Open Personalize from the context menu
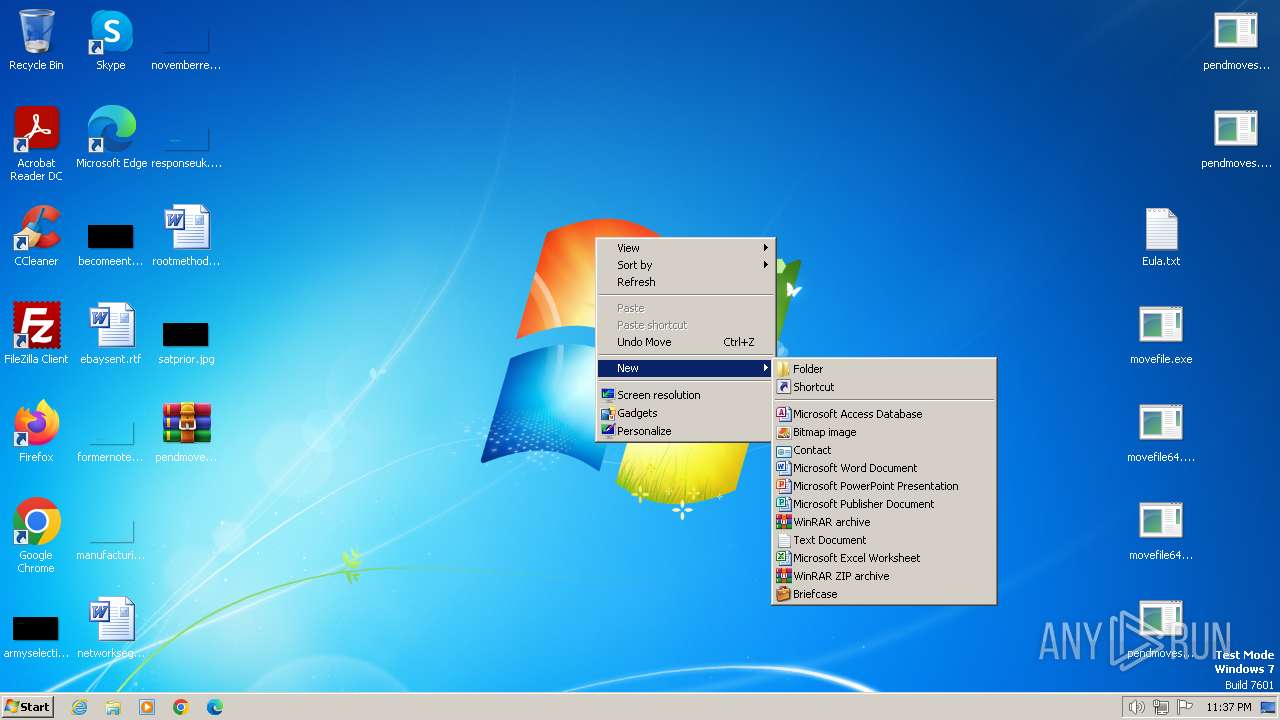1280x720 pixels. (x=685, y=431)
